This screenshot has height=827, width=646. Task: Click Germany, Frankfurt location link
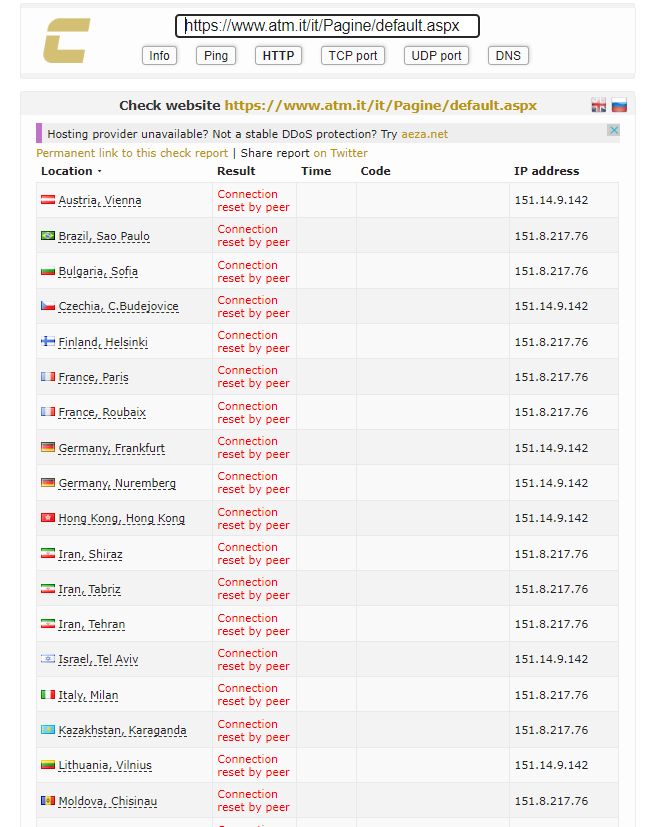pyautogui.click(x=111, y=448)
